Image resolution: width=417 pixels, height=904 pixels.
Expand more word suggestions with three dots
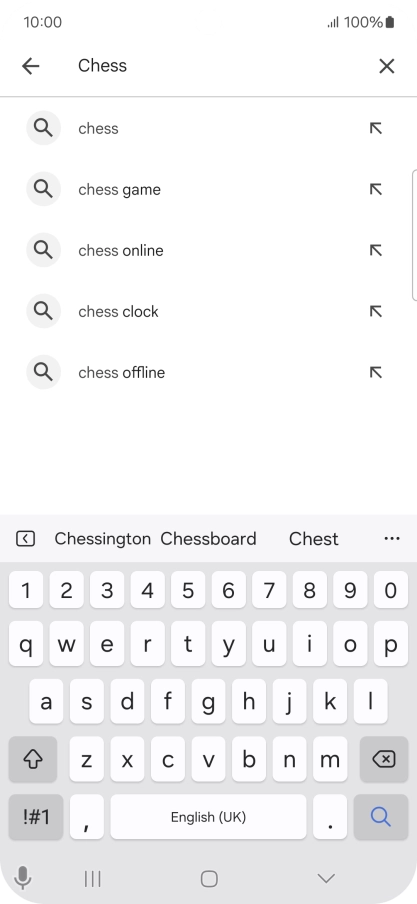pyautogui.click(x=392, y=538)
